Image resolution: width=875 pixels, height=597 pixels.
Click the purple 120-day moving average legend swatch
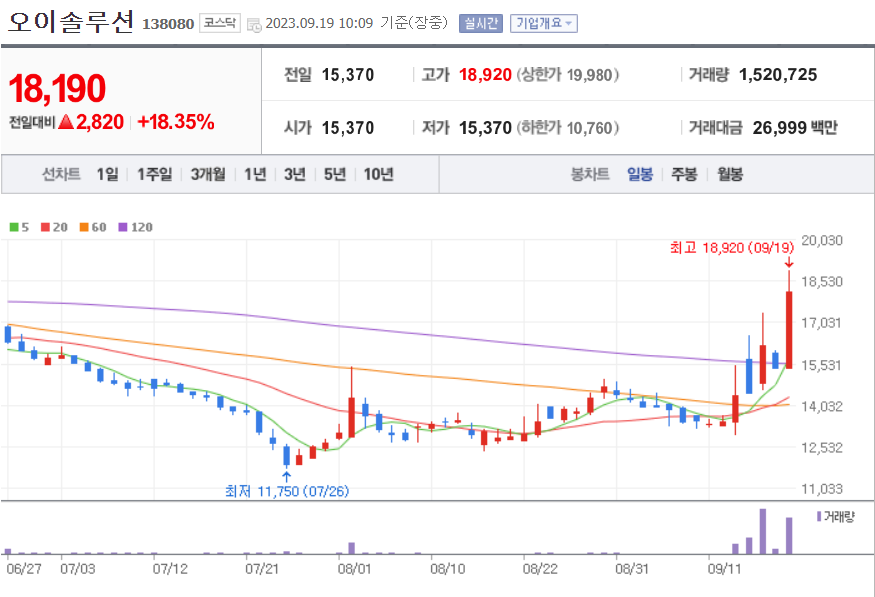(123, 227)
